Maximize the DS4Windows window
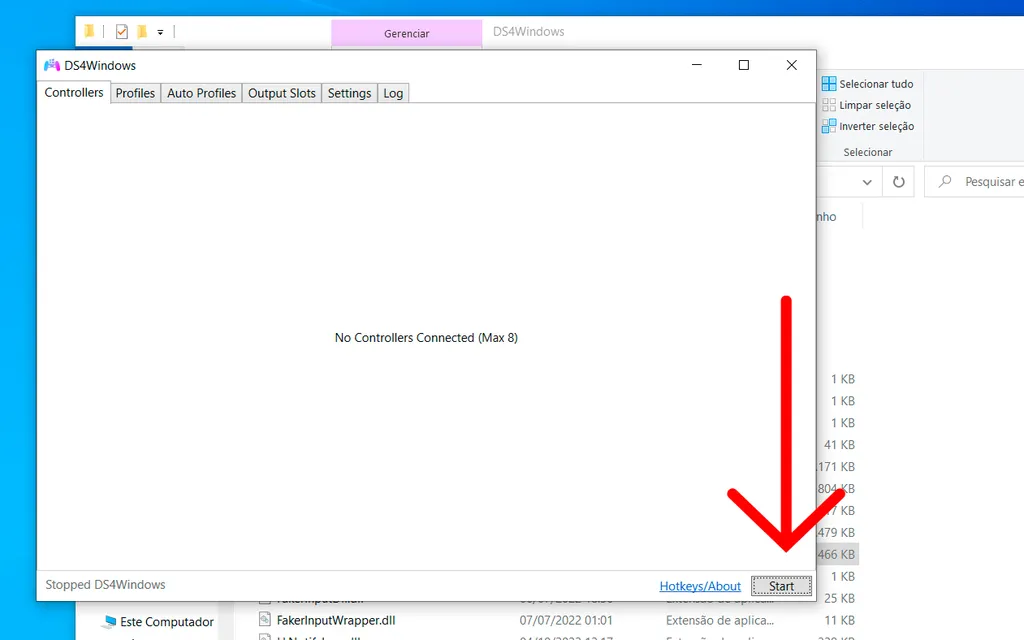Screen dimensions: 1024x640 point(744,65)
